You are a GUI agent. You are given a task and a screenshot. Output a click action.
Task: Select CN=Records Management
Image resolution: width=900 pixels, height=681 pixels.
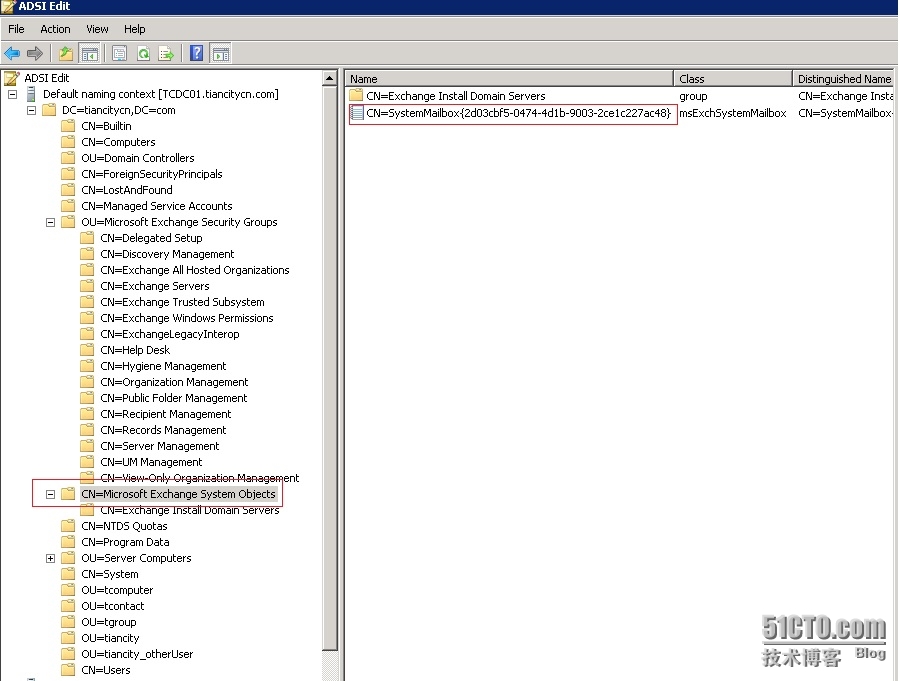(x=163, y=430)
